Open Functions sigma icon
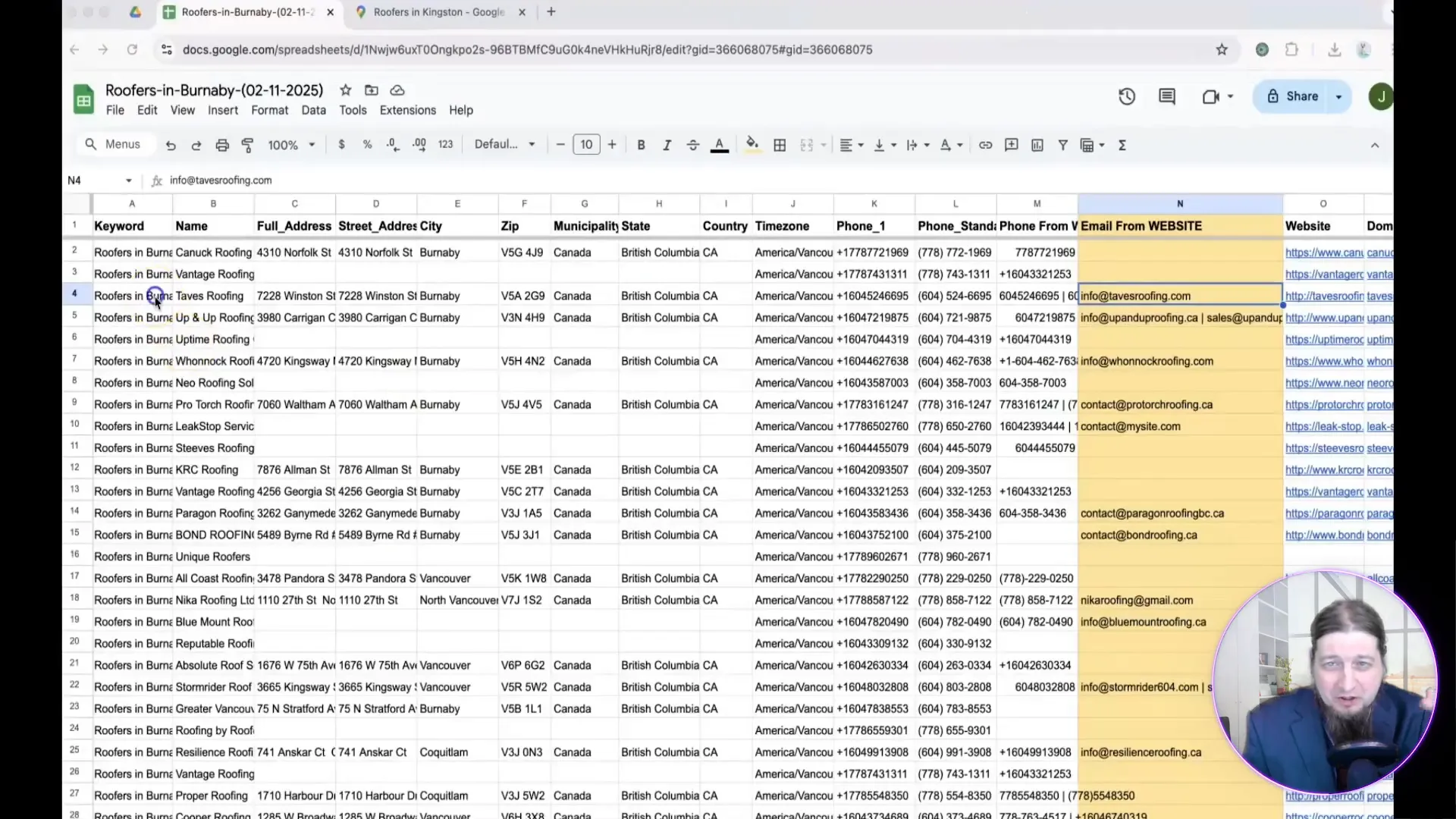 pos(1122,145)
